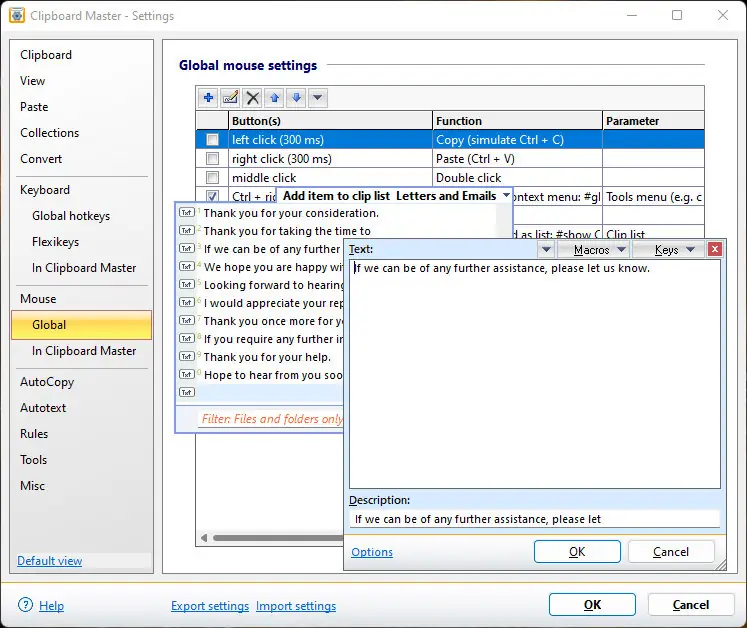Close the Text editor with red X button

pyautogui.click(x=715, y=249)
